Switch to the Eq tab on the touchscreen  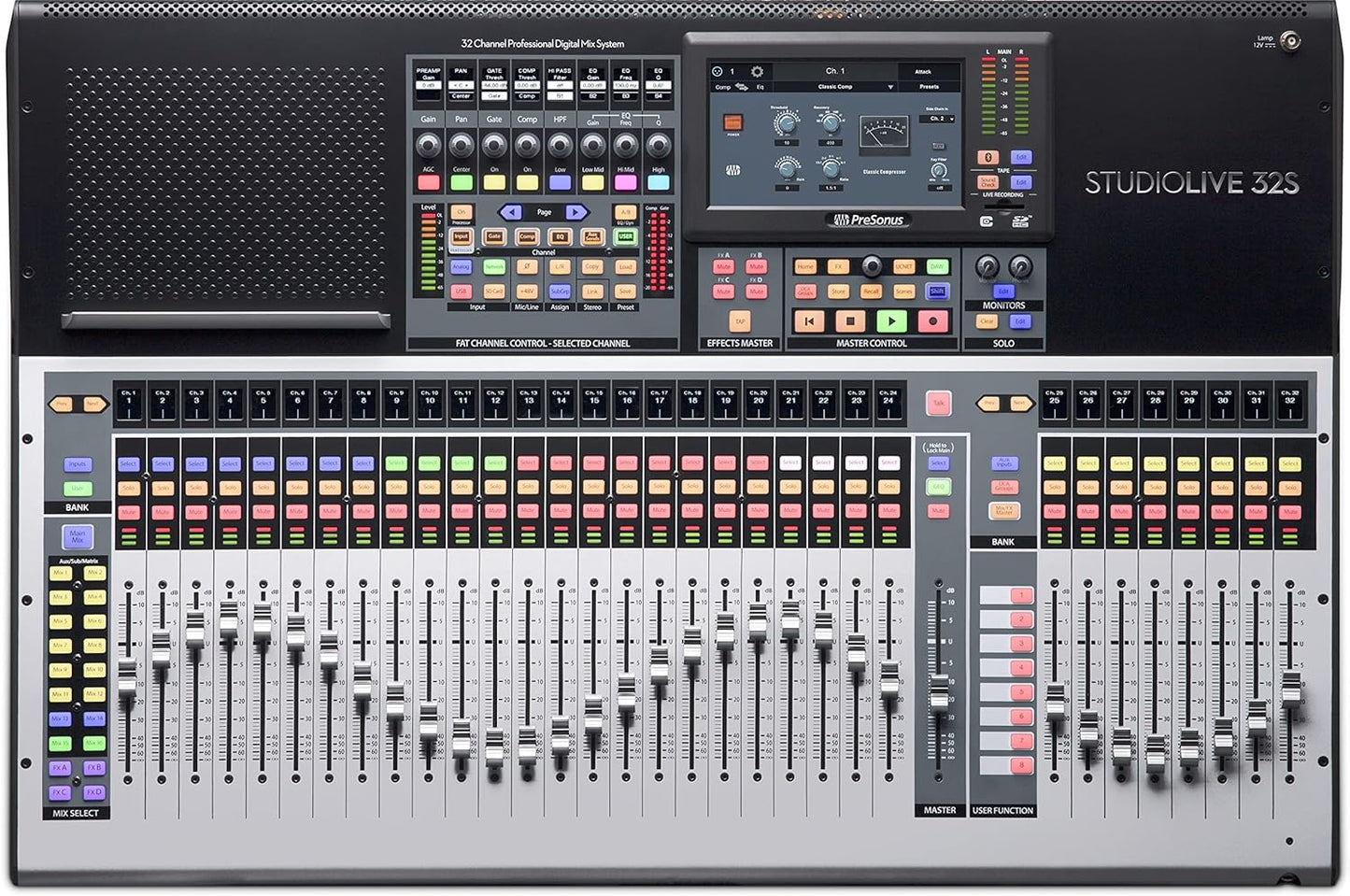click(761, 87)
